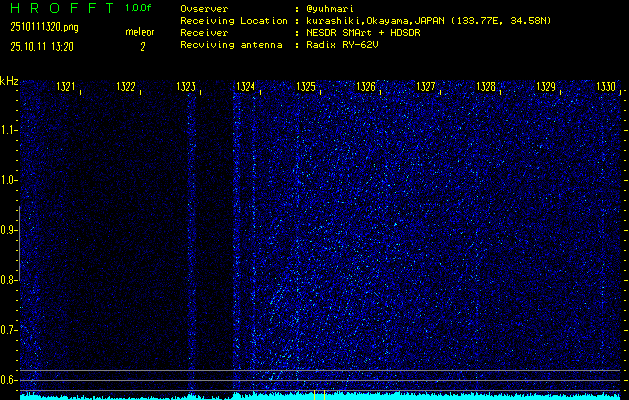The height and width of the screenshot is (400, 629).
Task: Click frequency label 1.1 on axis
Action: point(8,130)
